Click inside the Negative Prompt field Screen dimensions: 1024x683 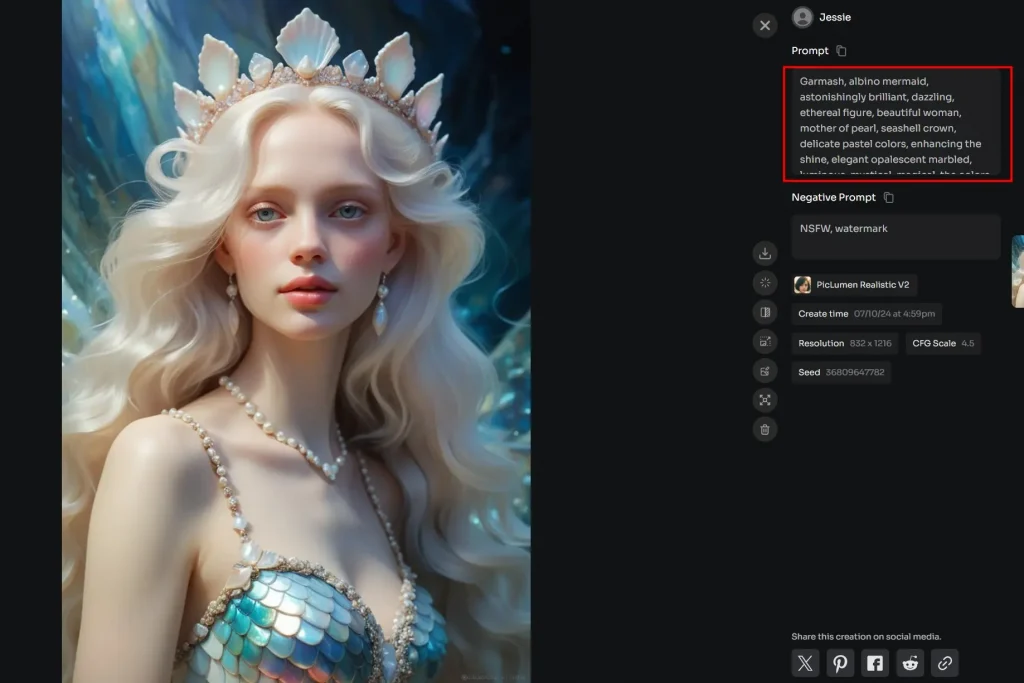tap(895, 236)
